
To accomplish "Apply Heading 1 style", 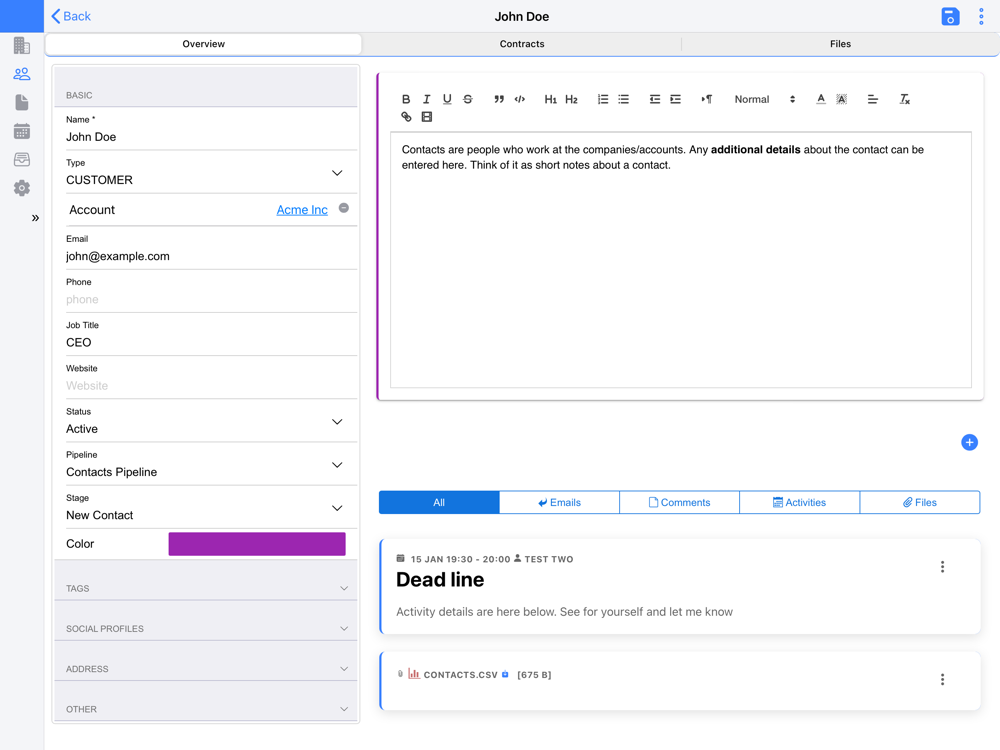I will click(550, 99).
